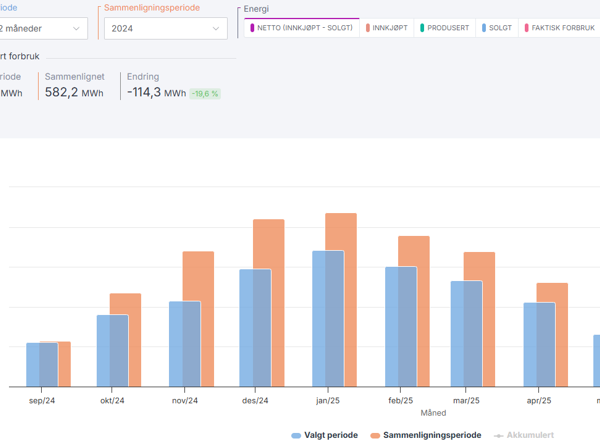Toggle Valgt periode series in legend

click(330, 435)
